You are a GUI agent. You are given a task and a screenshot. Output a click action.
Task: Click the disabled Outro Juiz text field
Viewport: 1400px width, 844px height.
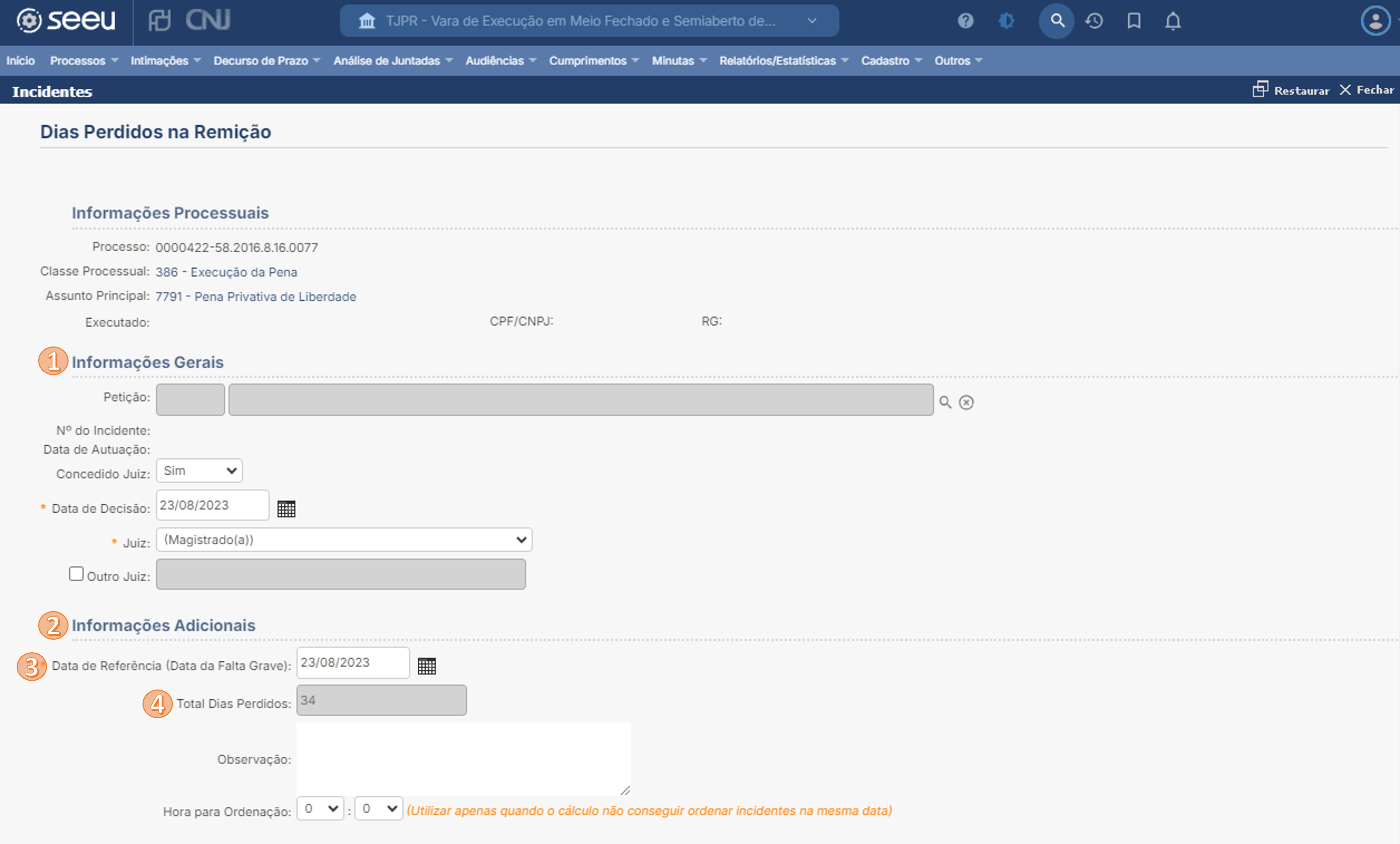(341, 574)
